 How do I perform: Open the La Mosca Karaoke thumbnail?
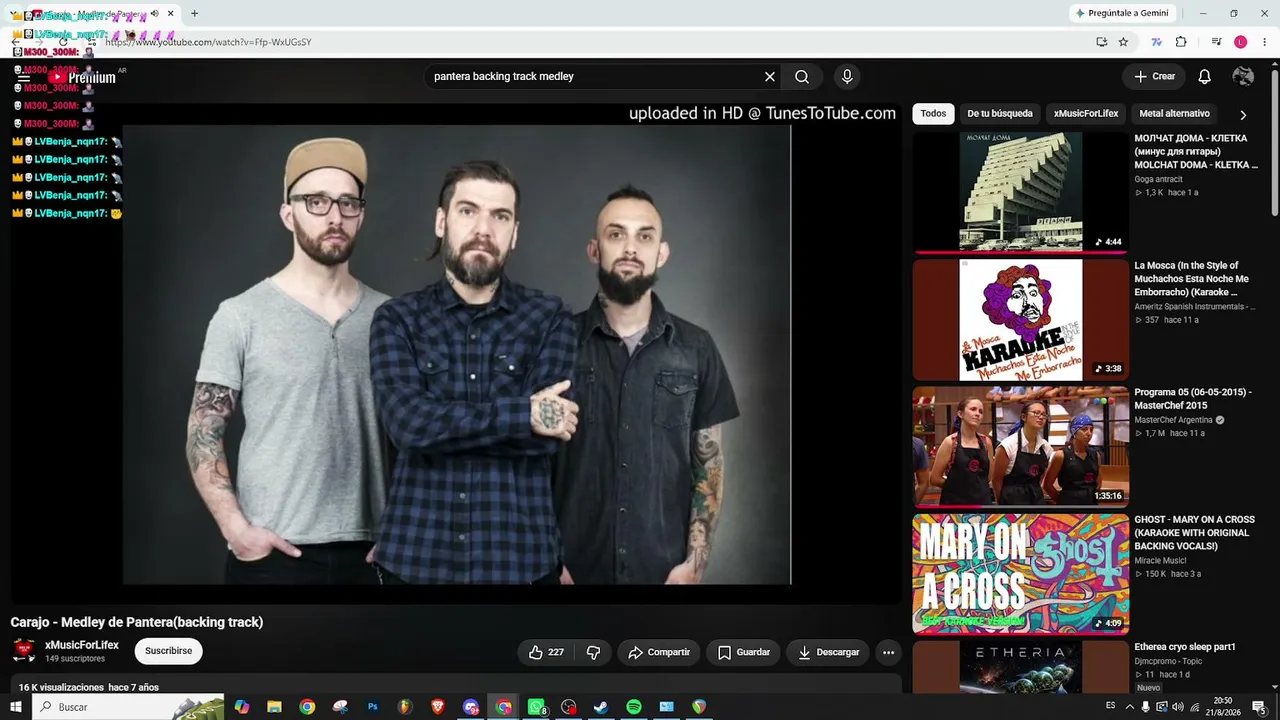(x=1020, y=320)
